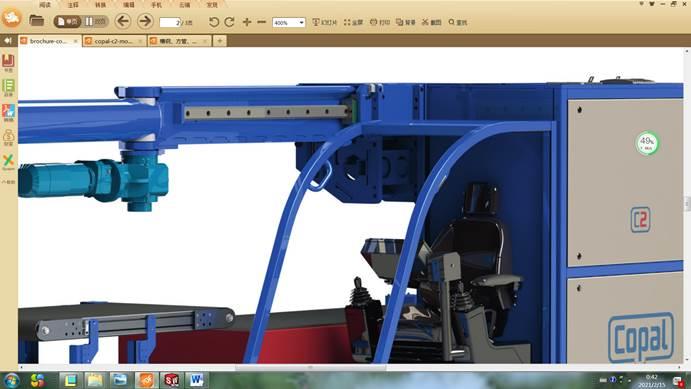This screenshot has height=389, width=691.
Task: Click the page number input field
Action: (170, 22)
